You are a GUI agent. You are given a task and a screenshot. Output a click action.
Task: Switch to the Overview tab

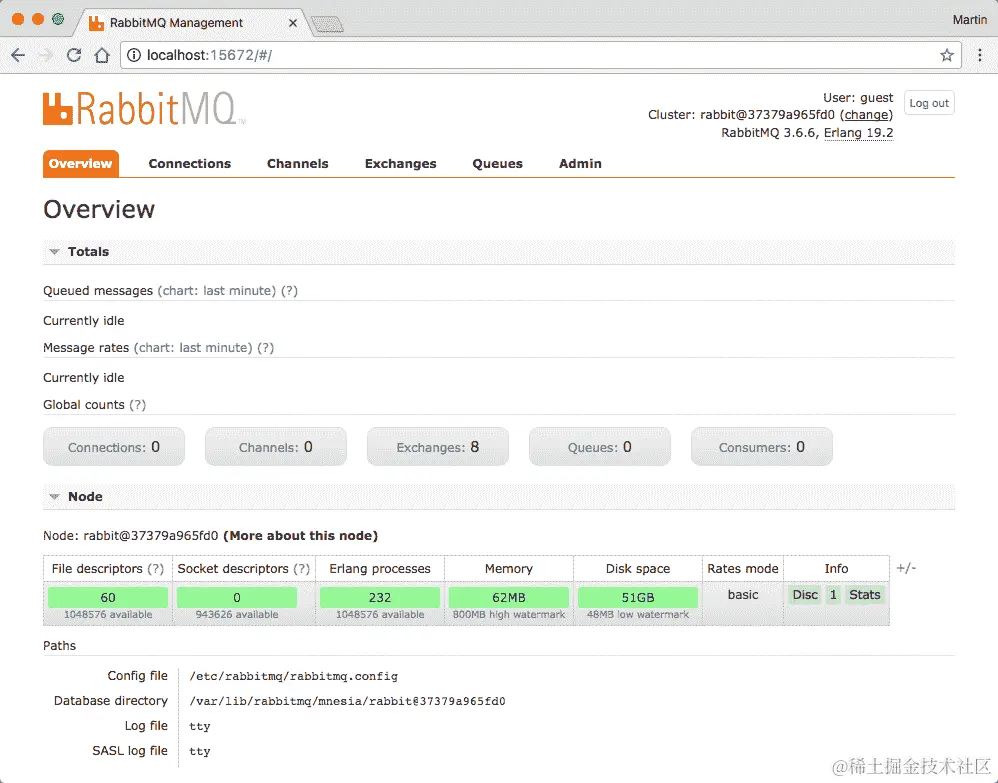80,164
